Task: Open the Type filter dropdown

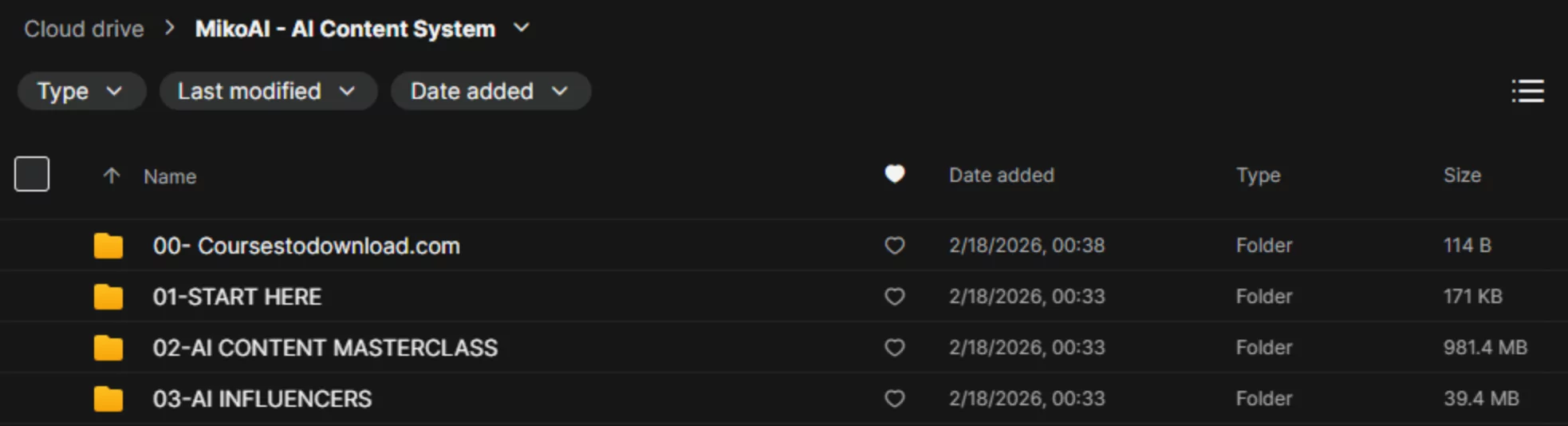Action: (81, 91)
